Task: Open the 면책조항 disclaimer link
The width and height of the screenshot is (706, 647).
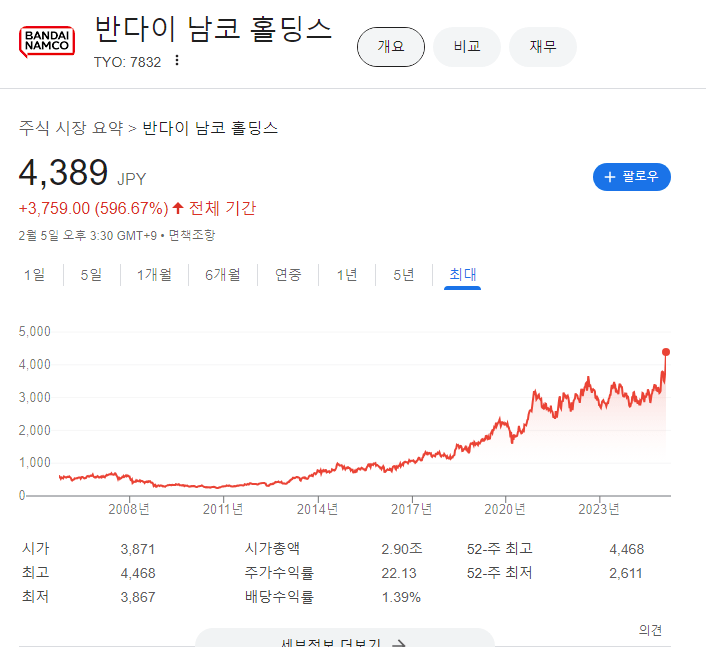Action: click(192, 235)
